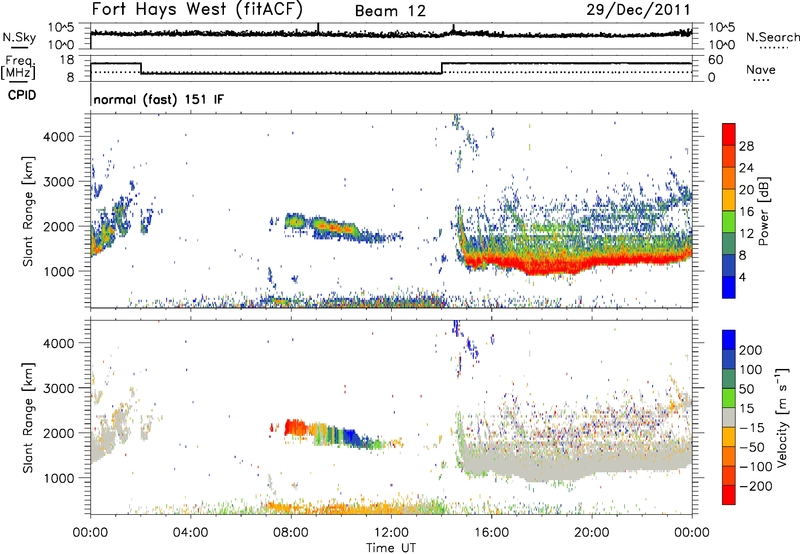Click the 'Time UT' axis label
800x554 pixels.
[391, 548]
